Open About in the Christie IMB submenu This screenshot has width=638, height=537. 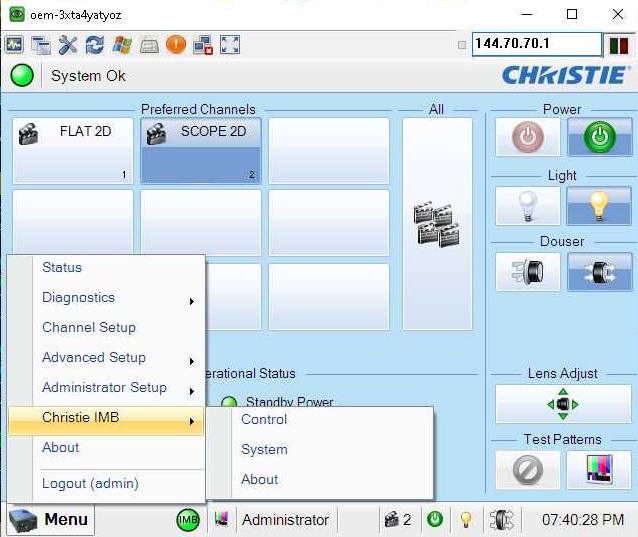[x=320, y=480]
